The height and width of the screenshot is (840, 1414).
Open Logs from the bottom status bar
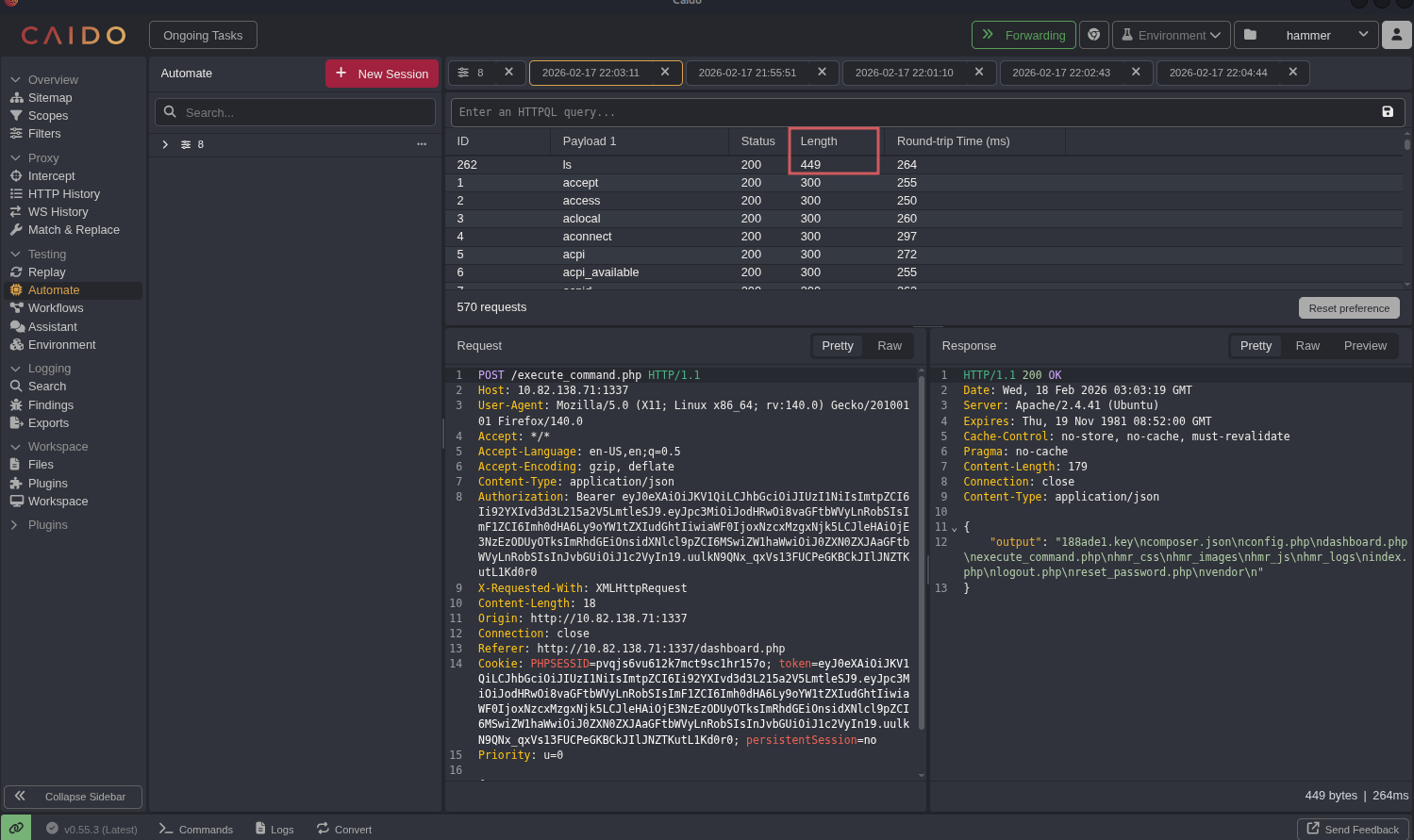[274, 830]
